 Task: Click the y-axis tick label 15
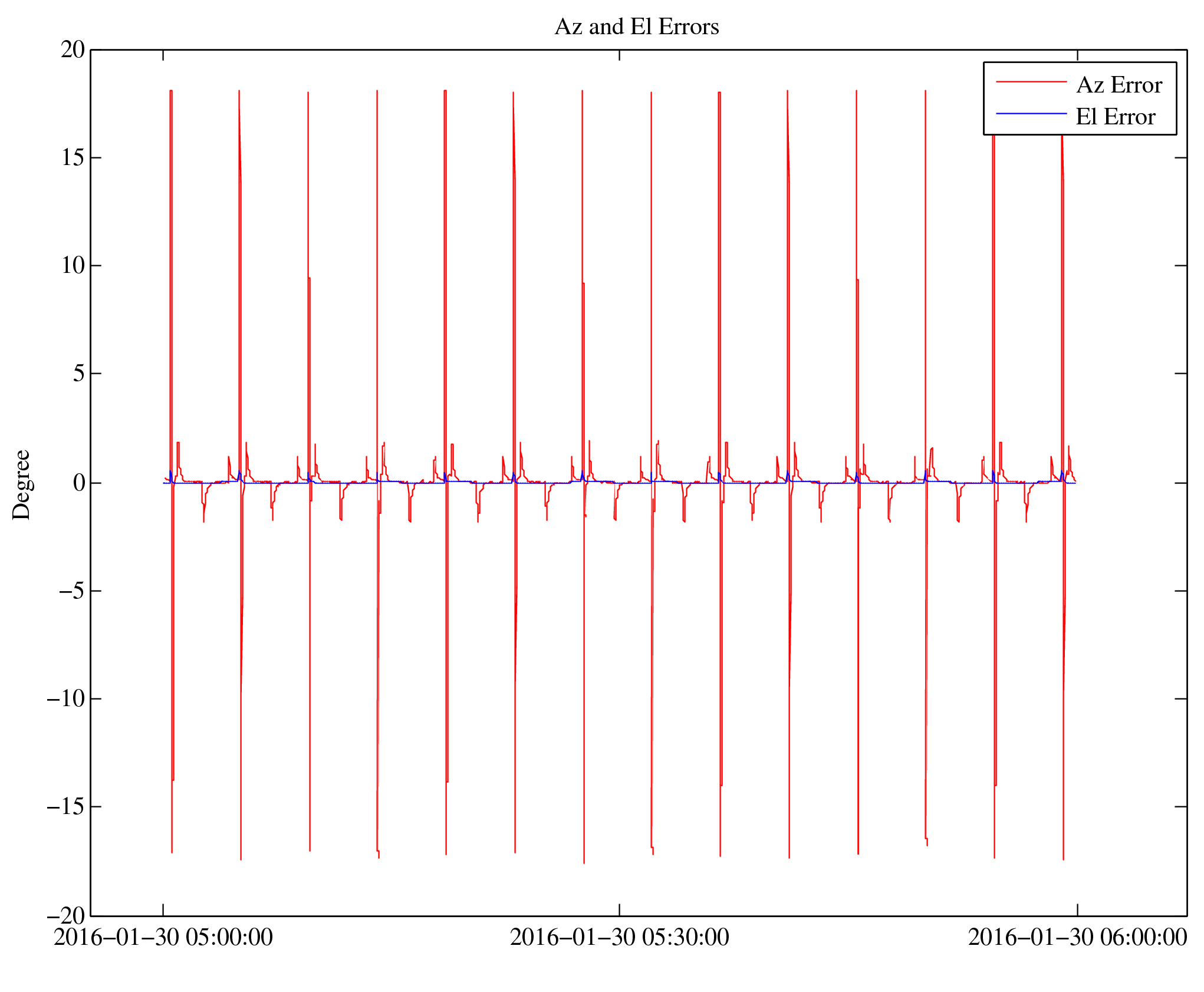coord(73,158)
